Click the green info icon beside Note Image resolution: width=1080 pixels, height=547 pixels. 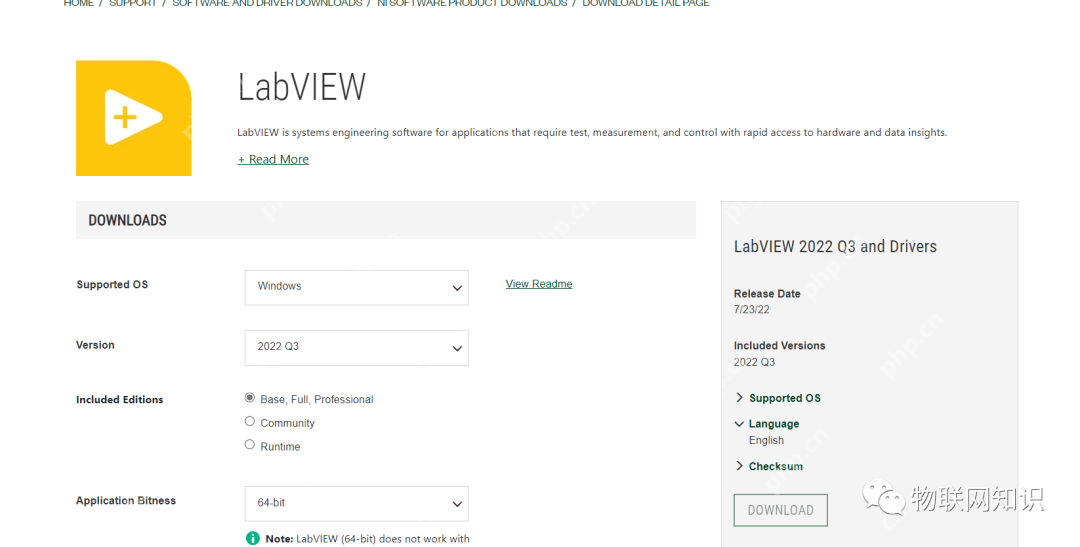point(252,539)
